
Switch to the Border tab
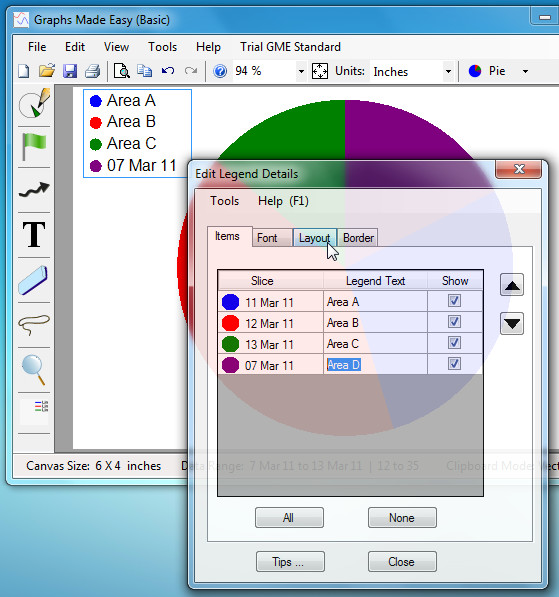click(x=358, y=238)
